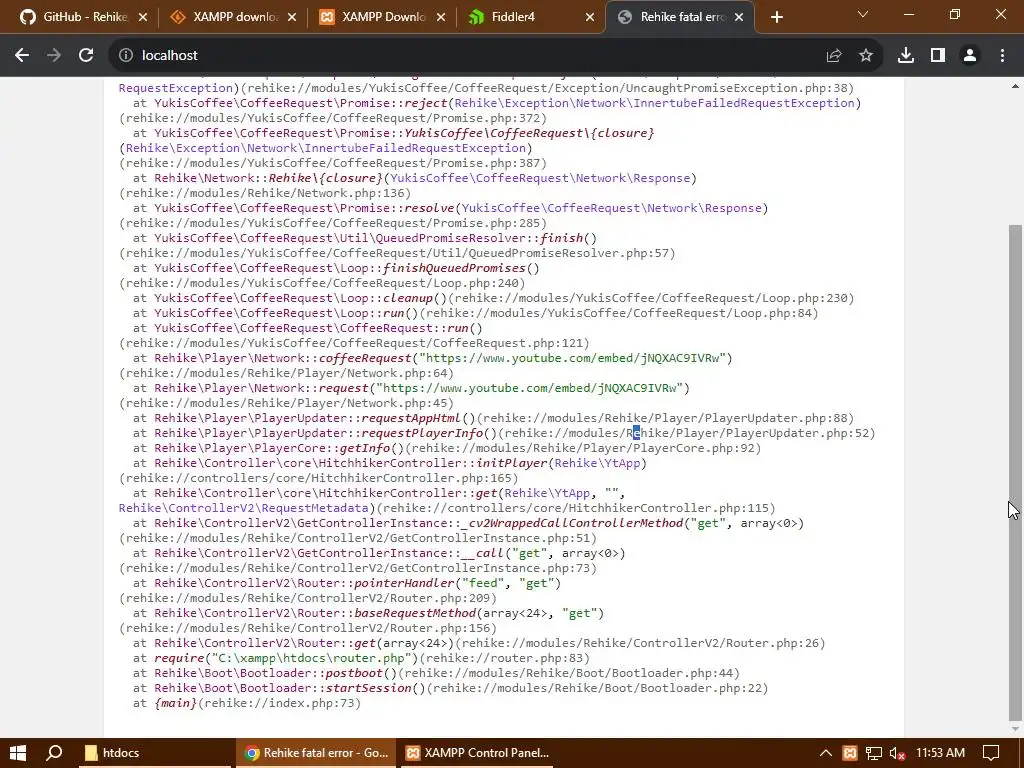1024x768 pixels.
Task: Click "{main}" text in stack trace
Action: point(175,703)
